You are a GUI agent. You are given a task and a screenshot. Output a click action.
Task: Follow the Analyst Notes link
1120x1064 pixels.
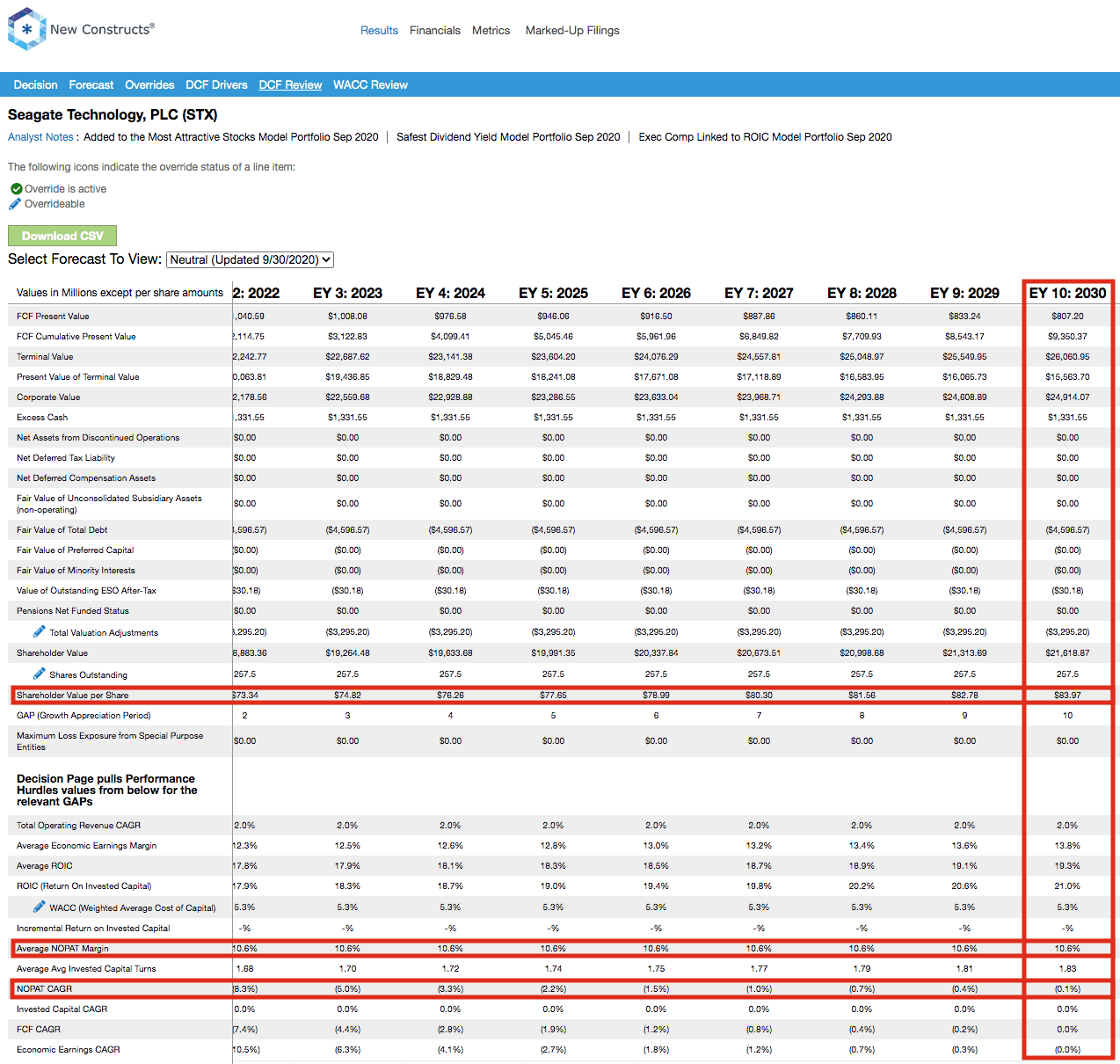tap(40, 137)
